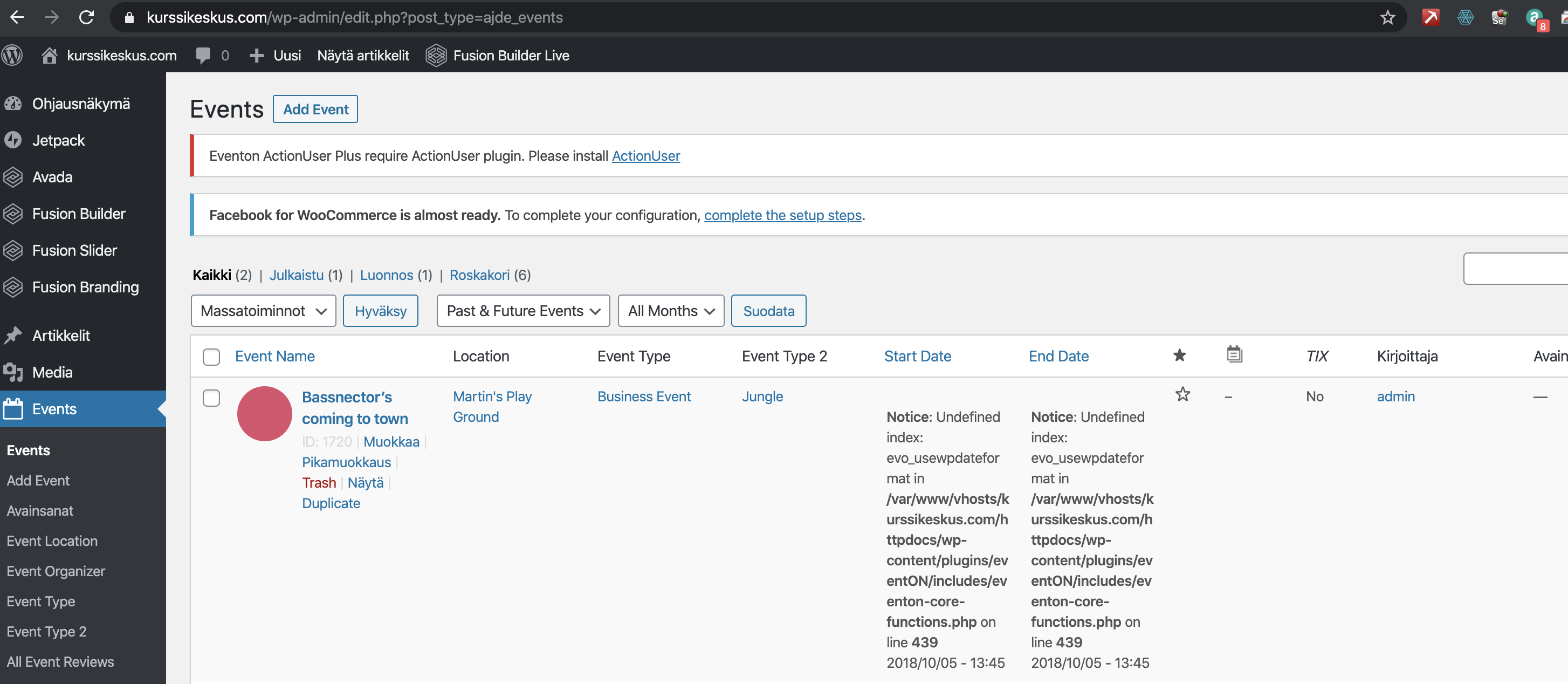Check the select-all events checkbox

pyautogui.click(x=211, y=357)
